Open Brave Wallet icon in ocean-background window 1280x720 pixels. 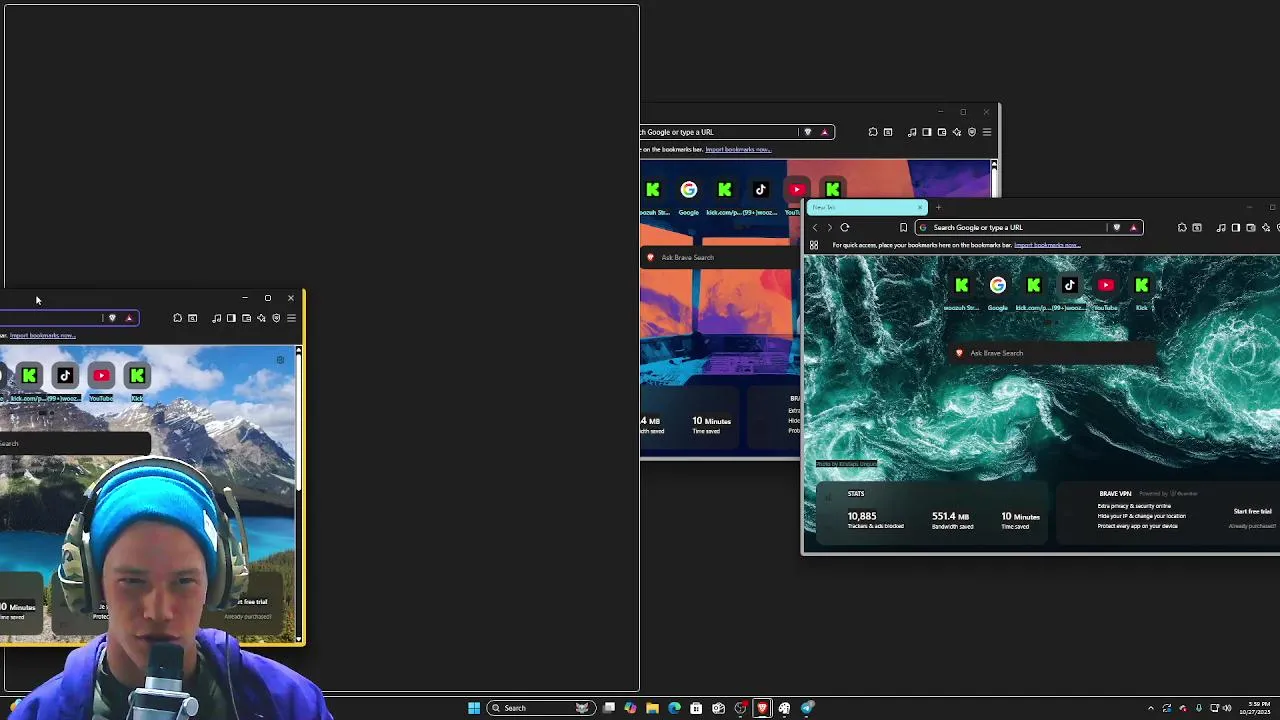tap(1251, 227)
